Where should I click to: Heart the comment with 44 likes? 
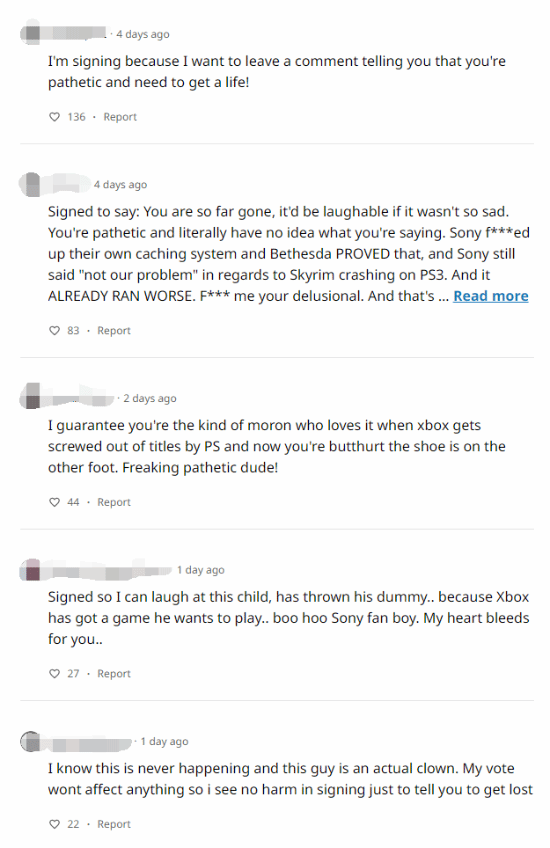click(x=54, y=502)
